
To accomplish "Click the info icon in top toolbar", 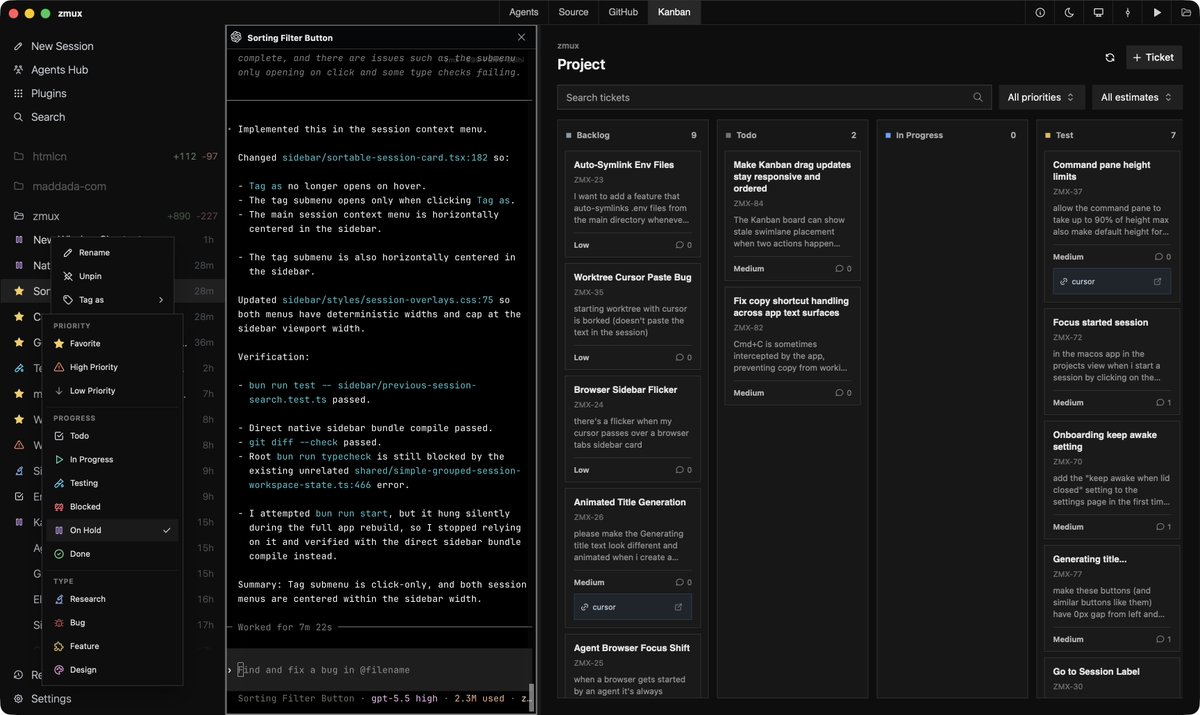I will 1040,13.
